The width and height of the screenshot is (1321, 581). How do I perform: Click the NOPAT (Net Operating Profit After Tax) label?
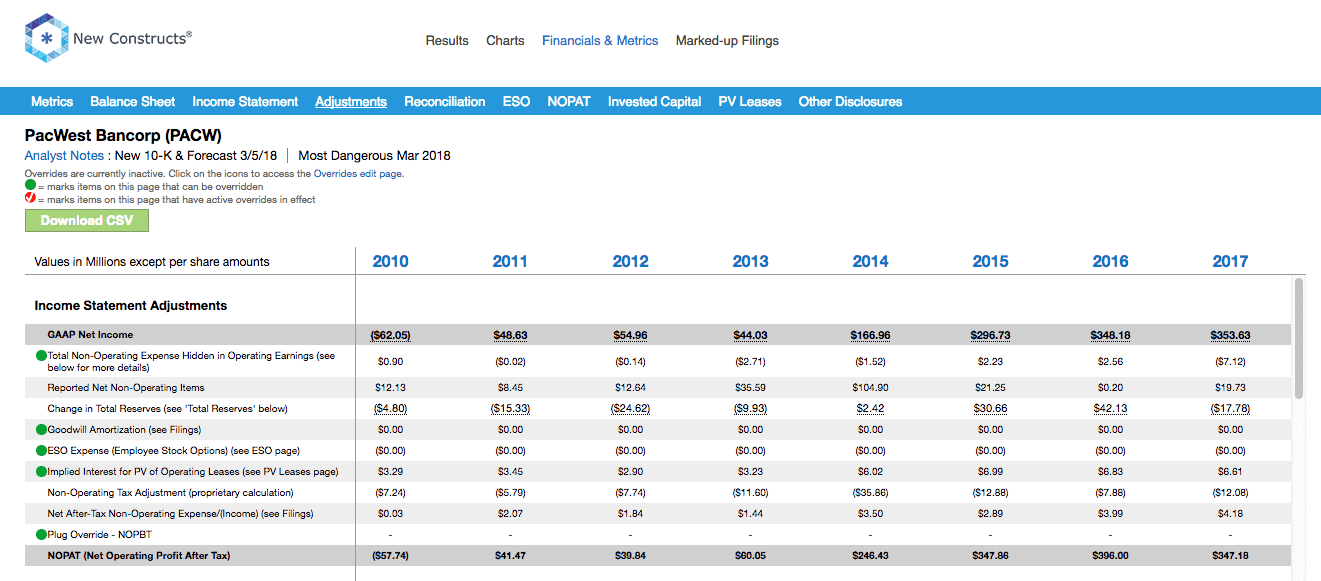(138, 555)
